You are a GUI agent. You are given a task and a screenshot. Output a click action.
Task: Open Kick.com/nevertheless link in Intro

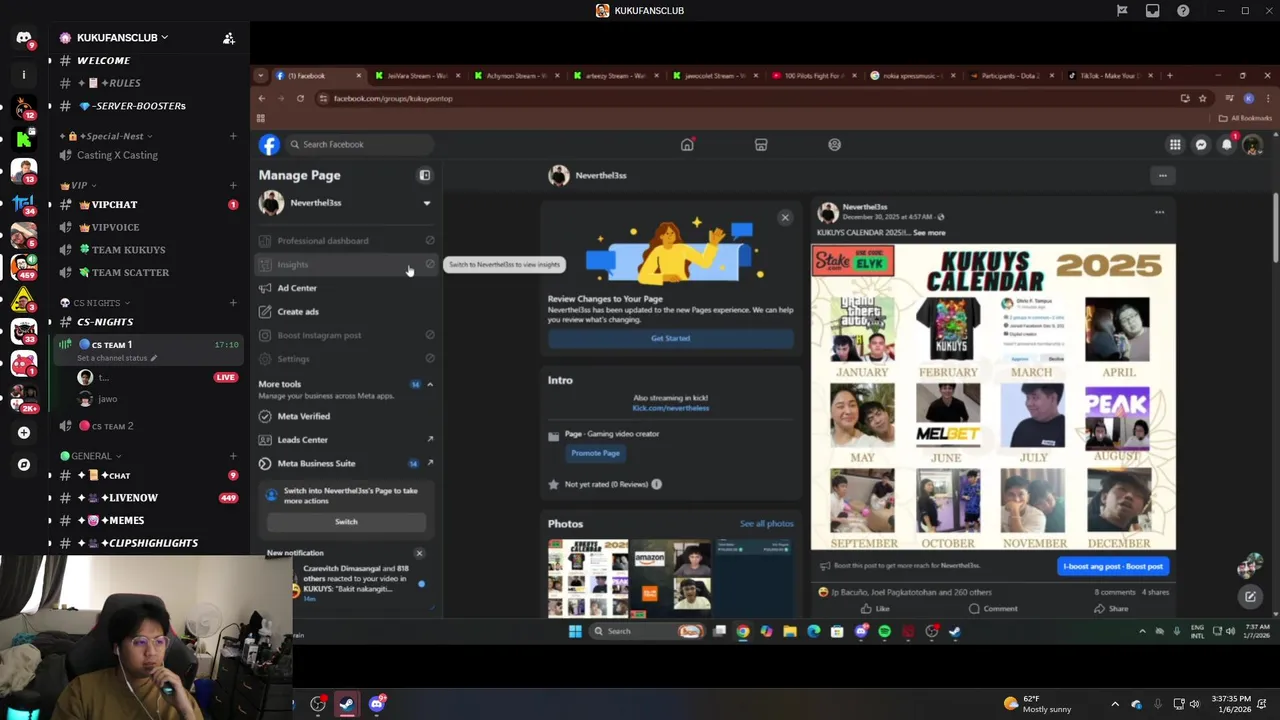[670, 408]
